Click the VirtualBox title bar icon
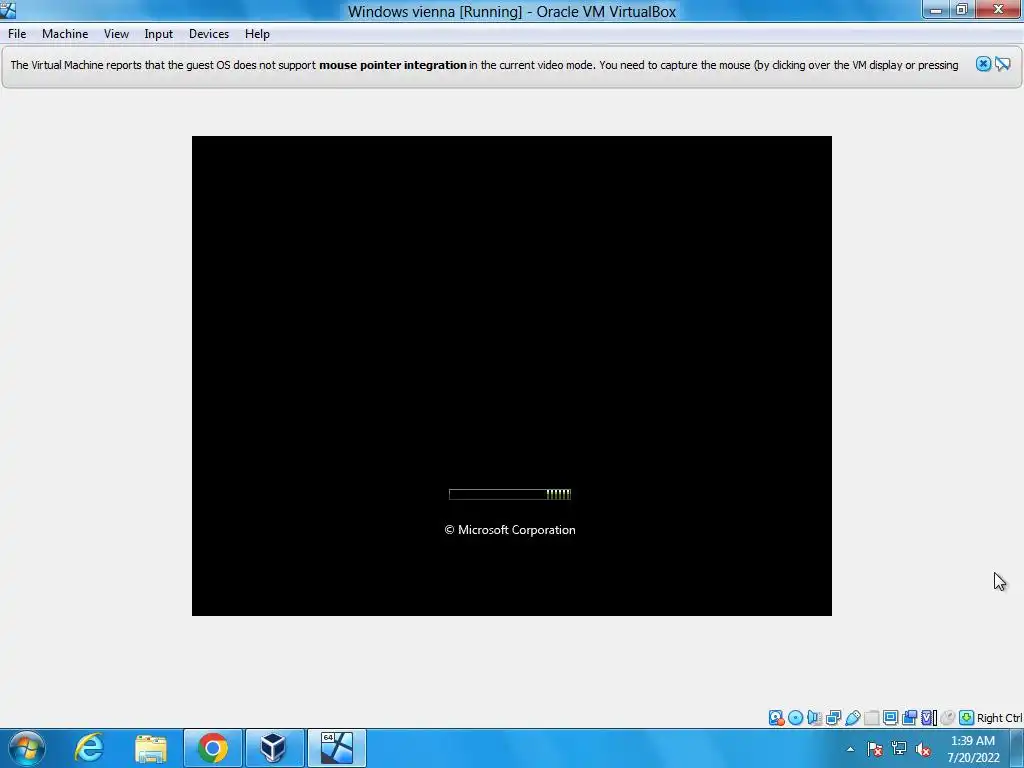The height and width of the screenshot is (768, 1024). pos(8,10)
